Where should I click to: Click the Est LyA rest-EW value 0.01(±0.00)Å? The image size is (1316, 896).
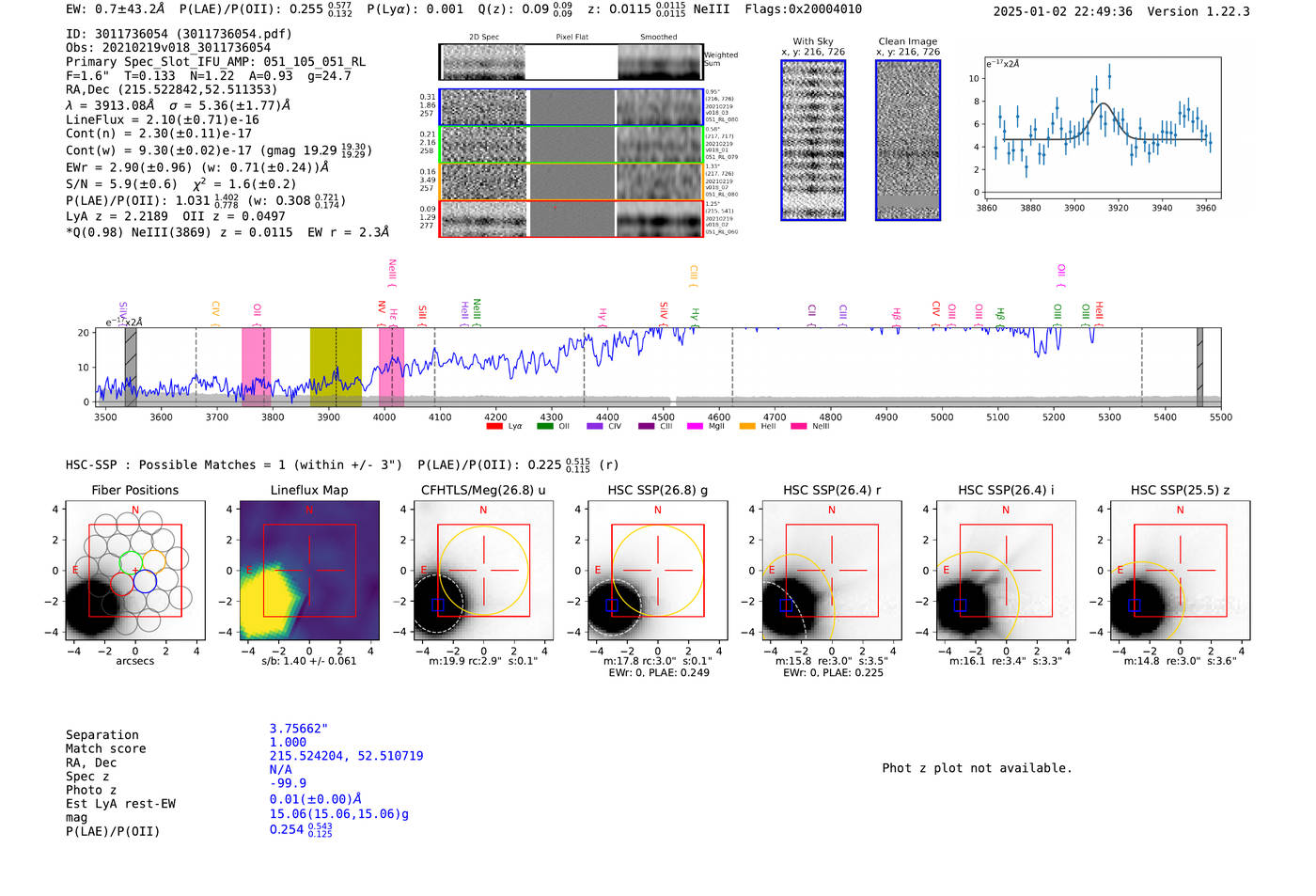coord(316,799)
